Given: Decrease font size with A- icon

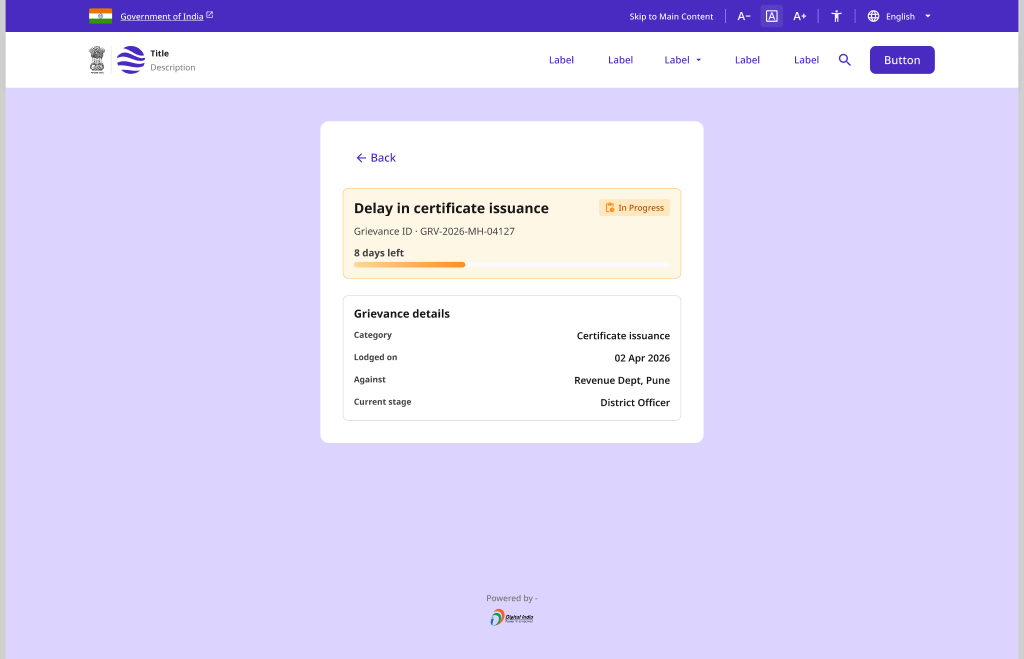Looking at the screenshot, I should click(x=744, y=16).
